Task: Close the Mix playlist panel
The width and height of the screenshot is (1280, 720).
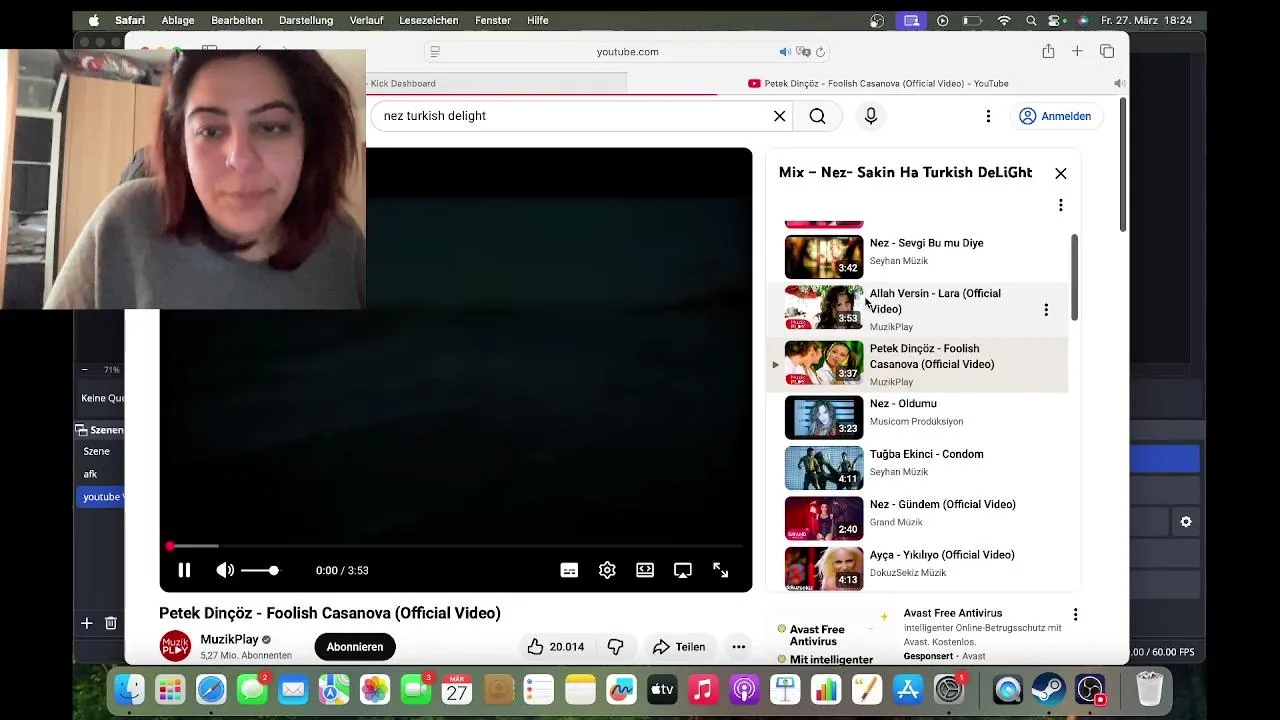Action: coord(1061,173)
